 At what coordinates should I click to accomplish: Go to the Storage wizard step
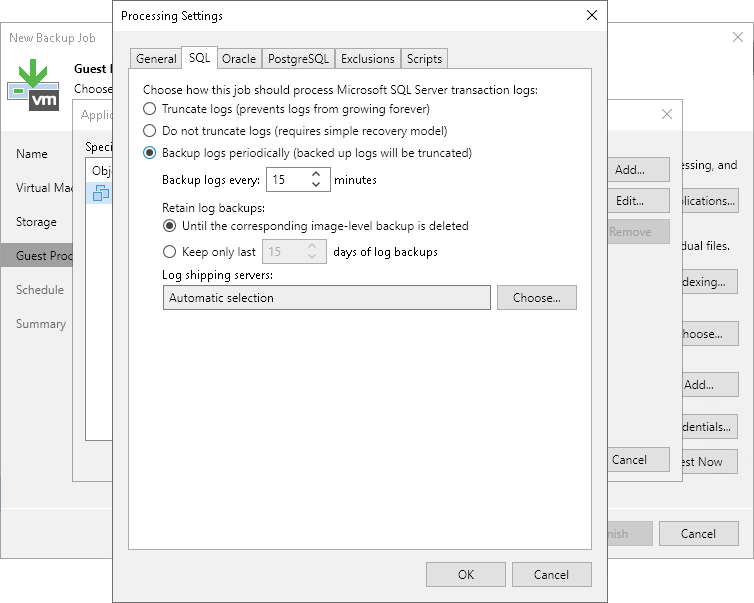point(36,222)
